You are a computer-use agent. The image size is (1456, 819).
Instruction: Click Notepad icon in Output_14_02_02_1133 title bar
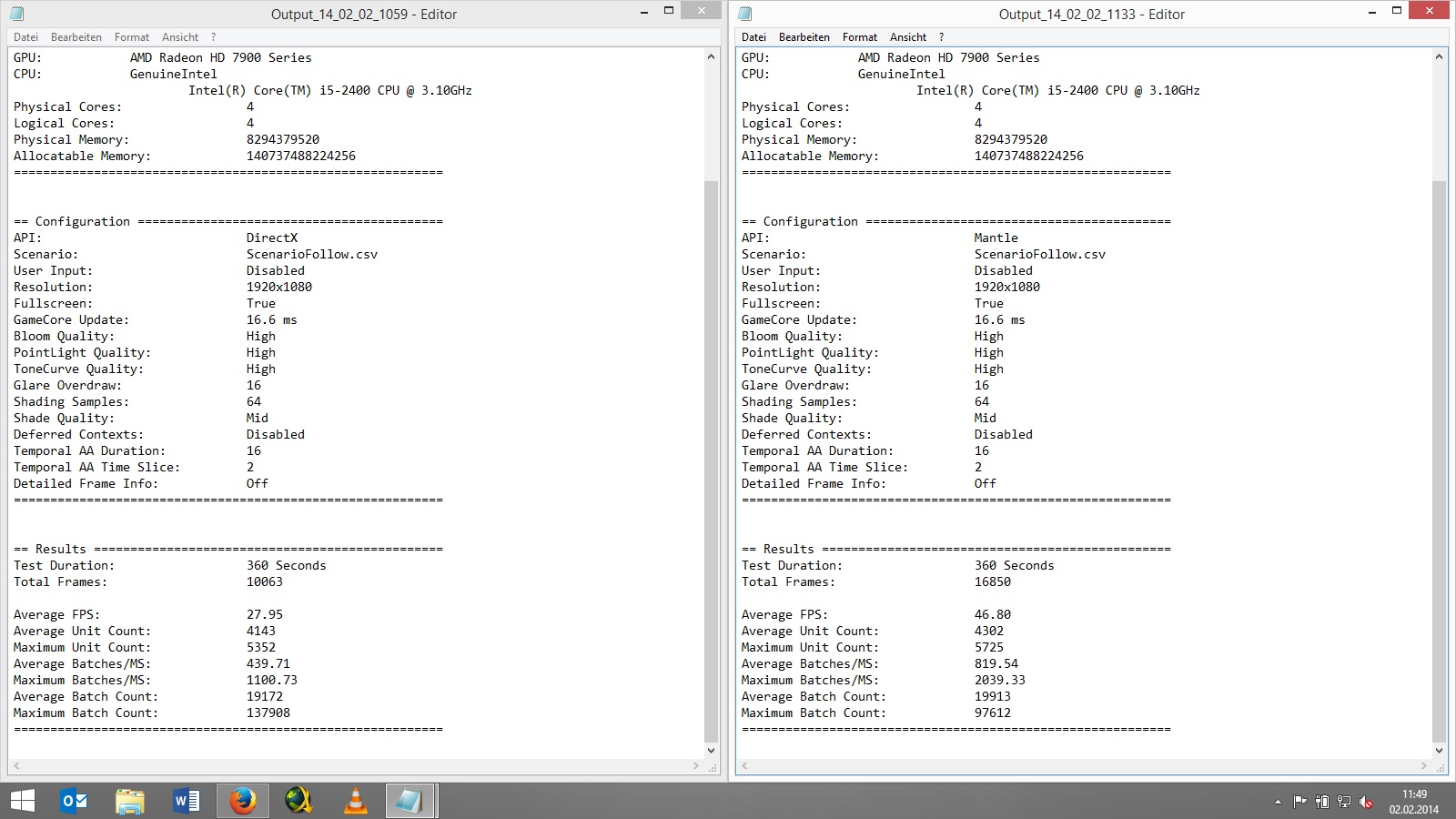(745, 14)
